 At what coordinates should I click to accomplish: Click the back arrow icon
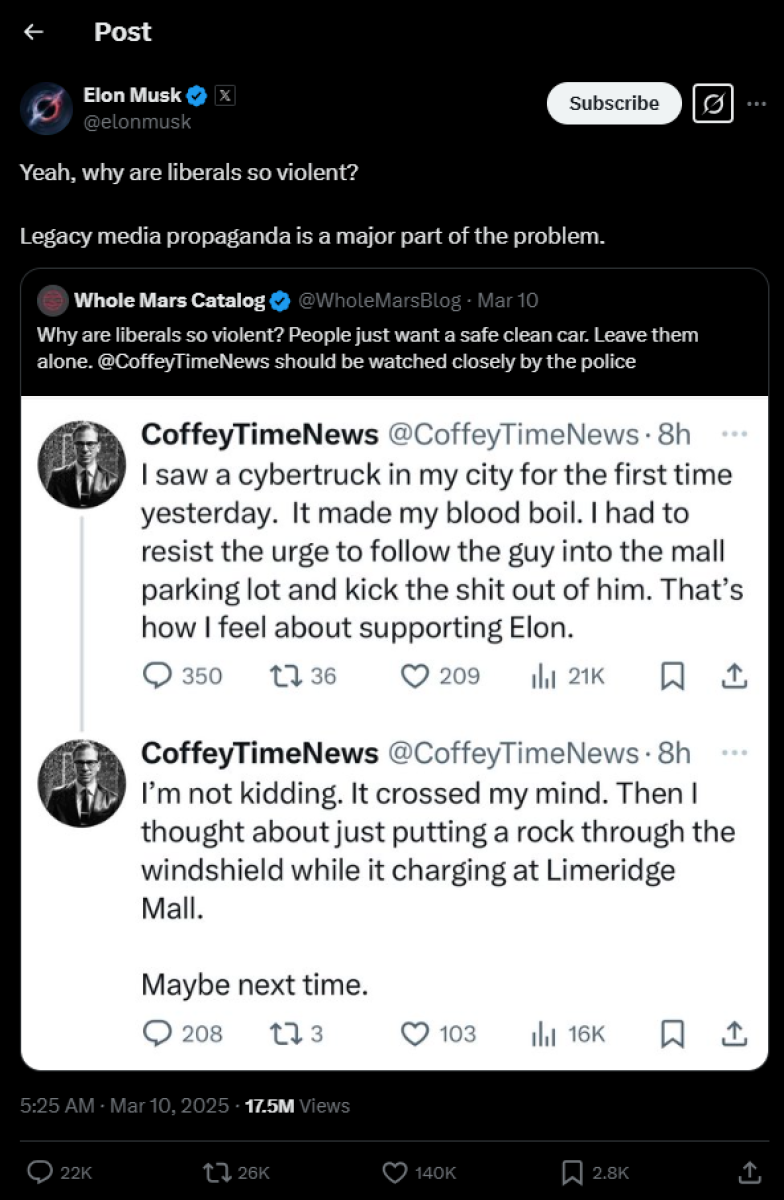pos(34,32)
